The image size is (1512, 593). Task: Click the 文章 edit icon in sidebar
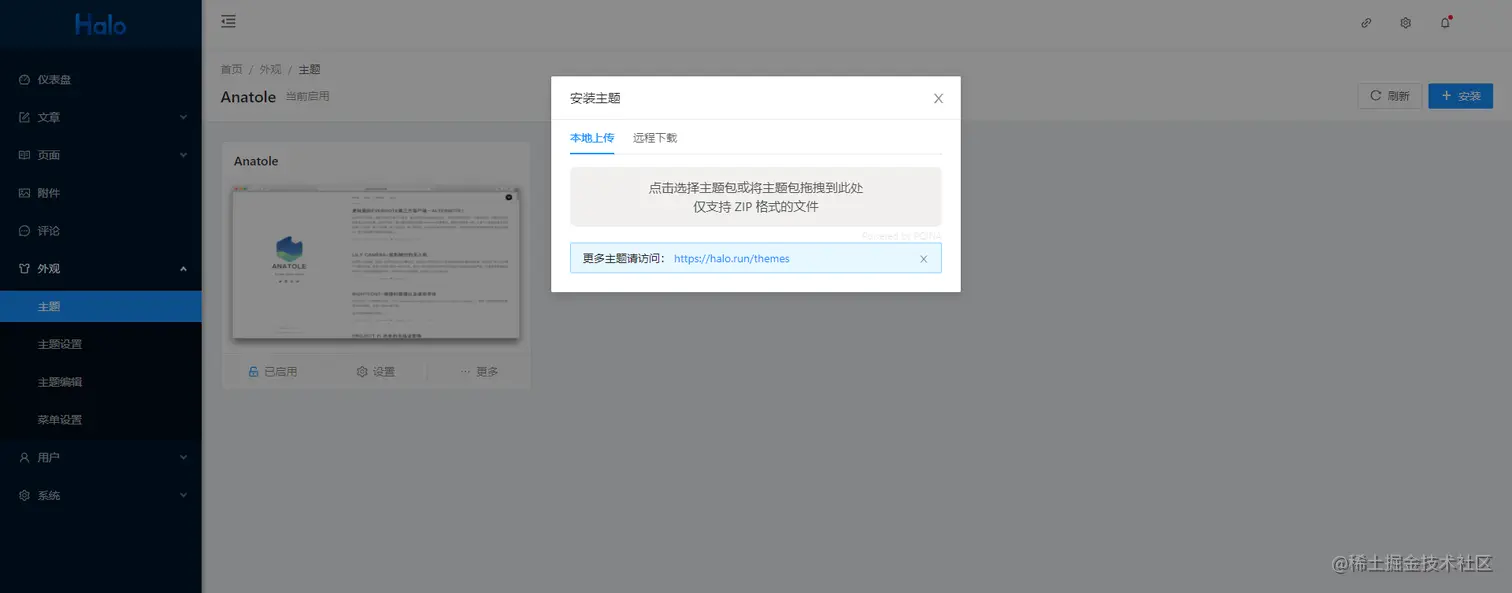tap(25, 117)
